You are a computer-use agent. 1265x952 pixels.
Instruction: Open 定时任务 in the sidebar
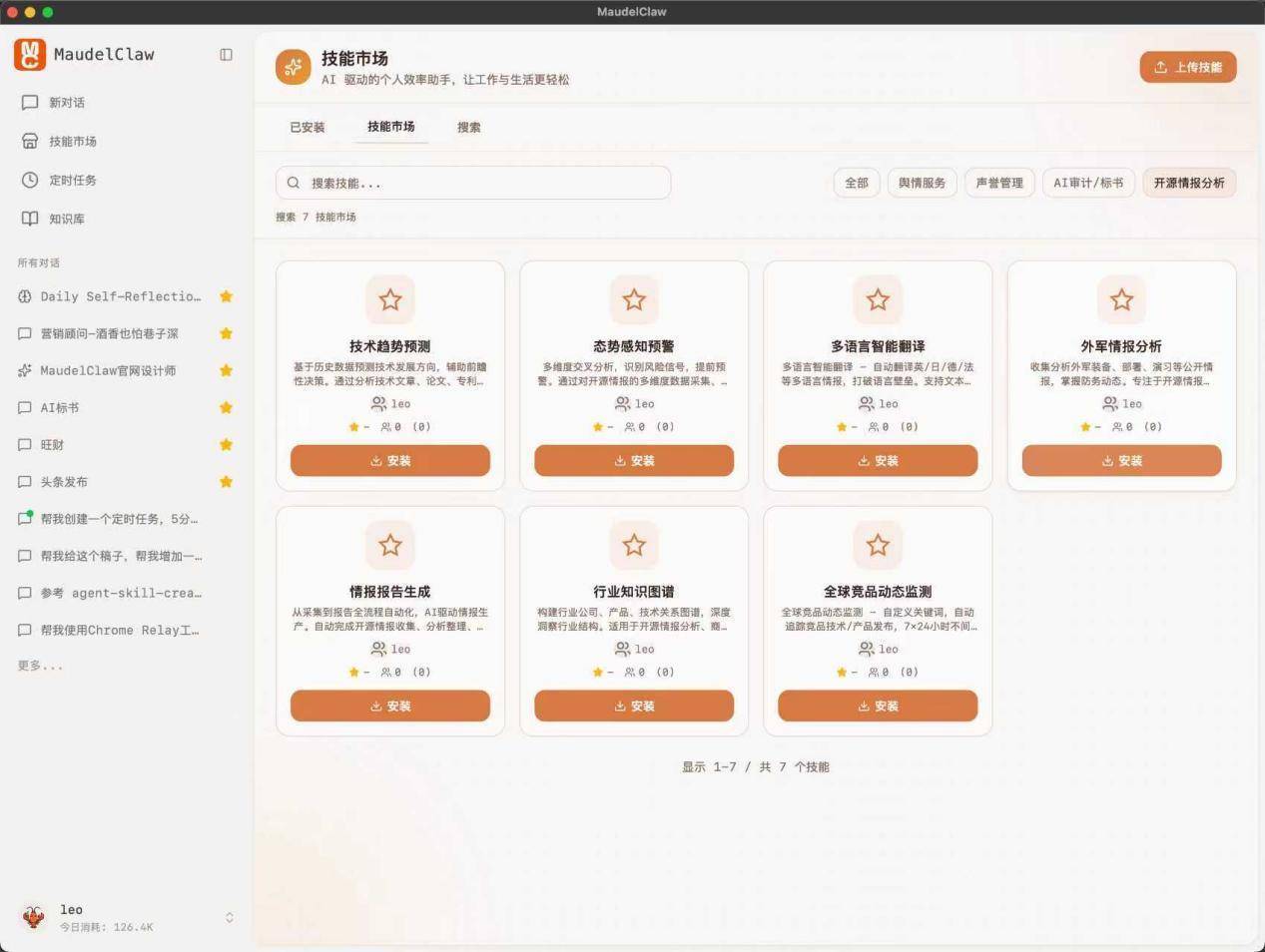point(72,181)
